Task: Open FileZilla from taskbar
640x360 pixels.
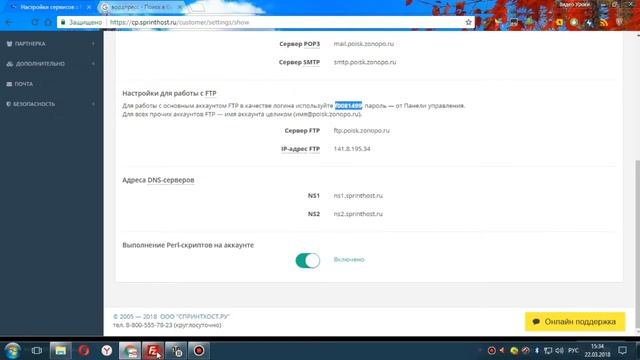Action: tap(153, 351)
